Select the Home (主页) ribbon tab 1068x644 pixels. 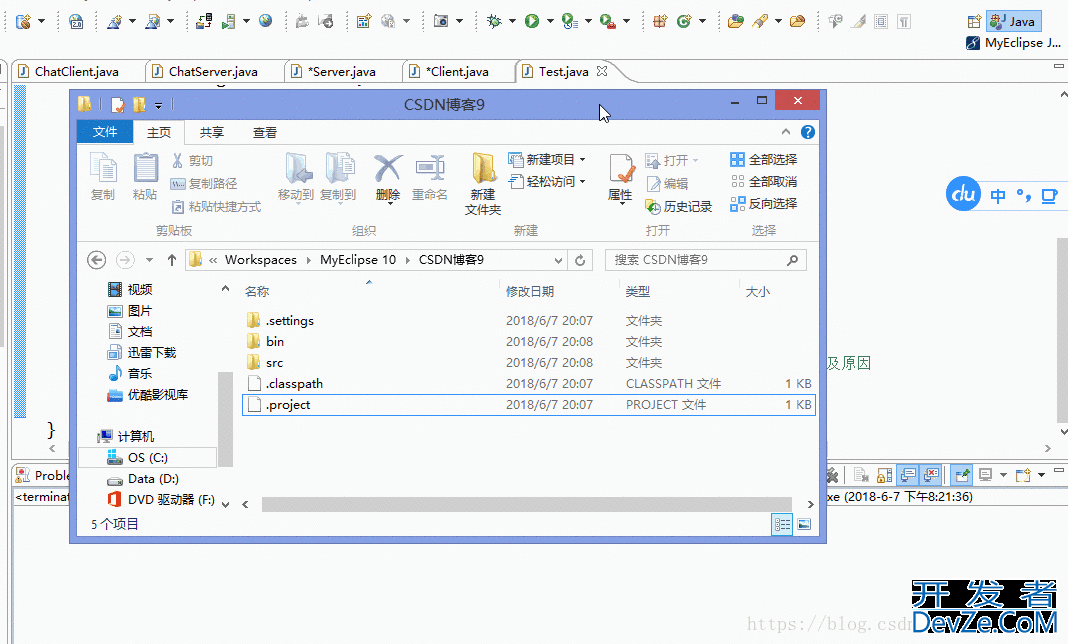(x=159, y=132)
